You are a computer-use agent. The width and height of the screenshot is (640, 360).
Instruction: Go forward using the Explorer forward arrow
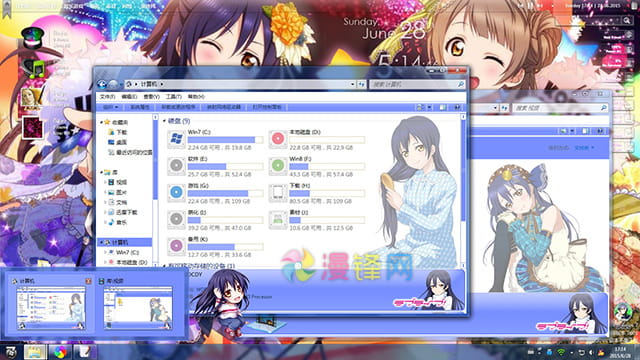coord(113,84)
